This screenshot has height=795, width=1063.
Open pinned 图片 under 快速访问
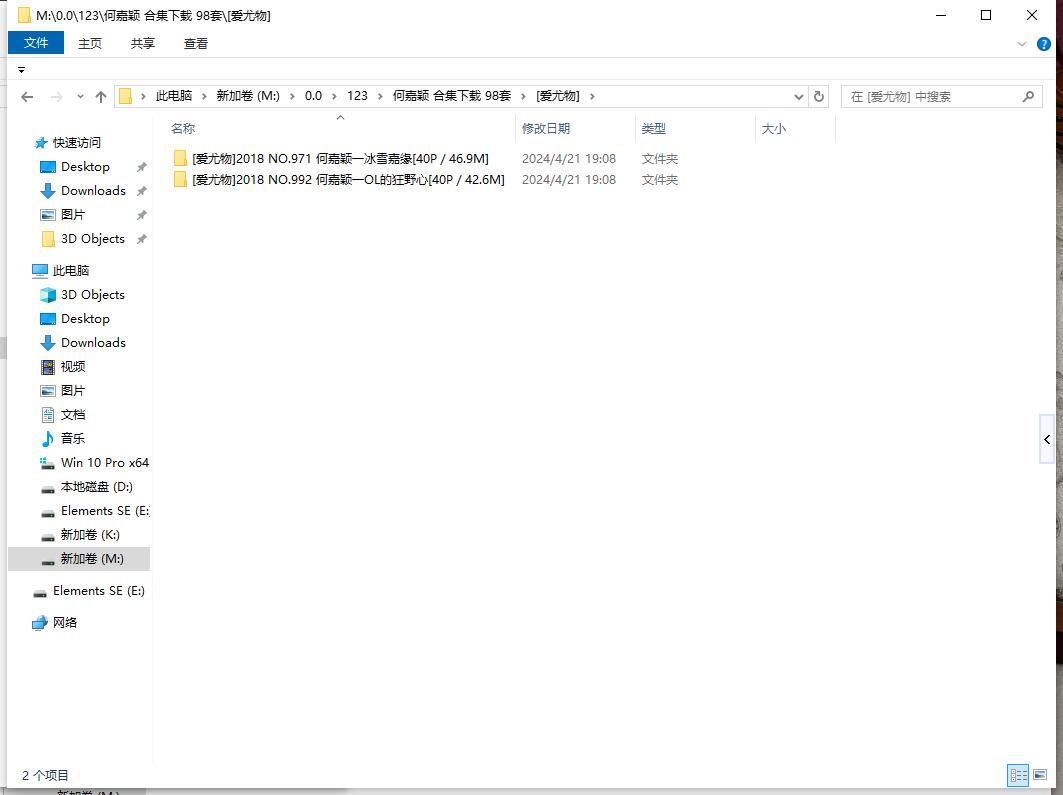coord(73,215)
